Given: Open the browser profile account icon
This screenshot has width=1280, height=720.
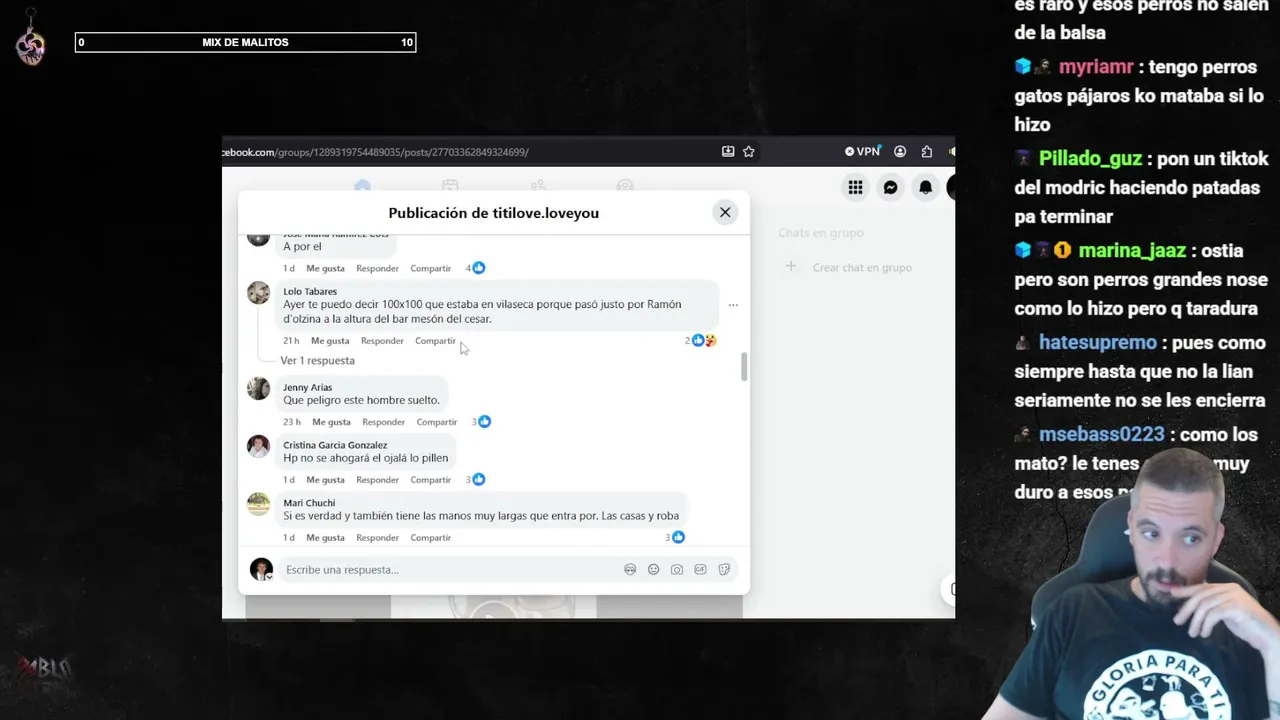Looking at the screenshot, I should [900, 152].
